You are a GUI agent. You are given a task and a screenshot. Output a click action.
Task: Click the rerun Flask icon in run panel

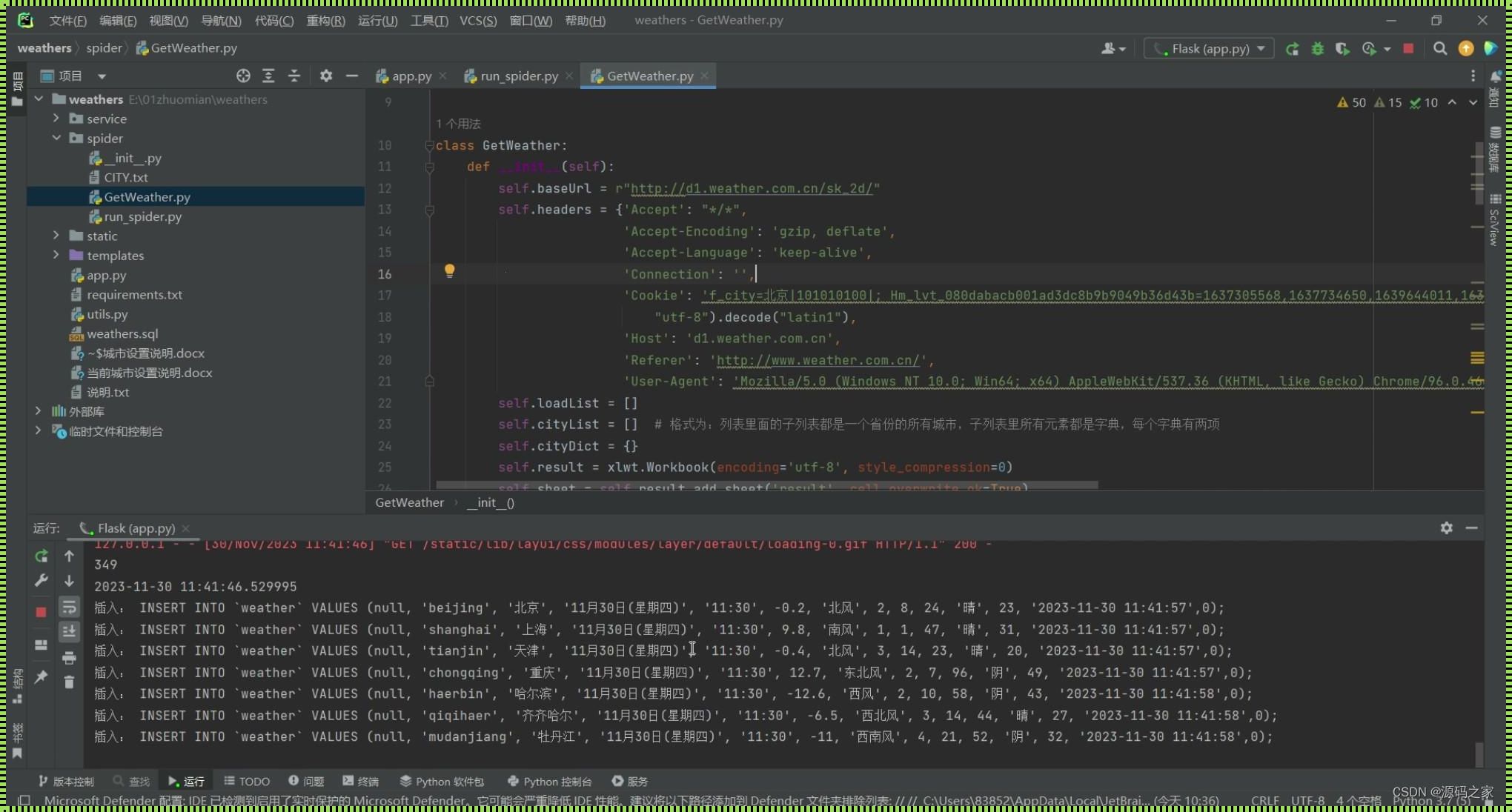(42, 556)
